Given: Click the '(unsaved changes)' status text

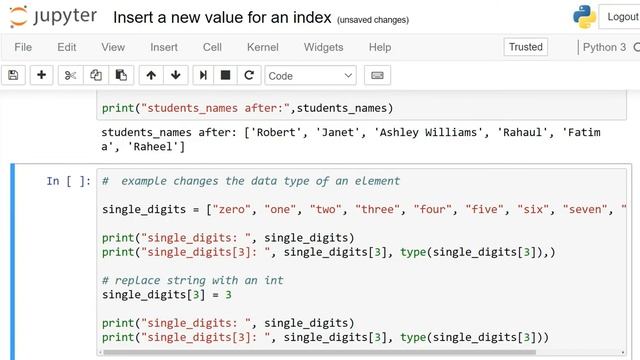Looking at the screenshot, I should click(373, 20).
